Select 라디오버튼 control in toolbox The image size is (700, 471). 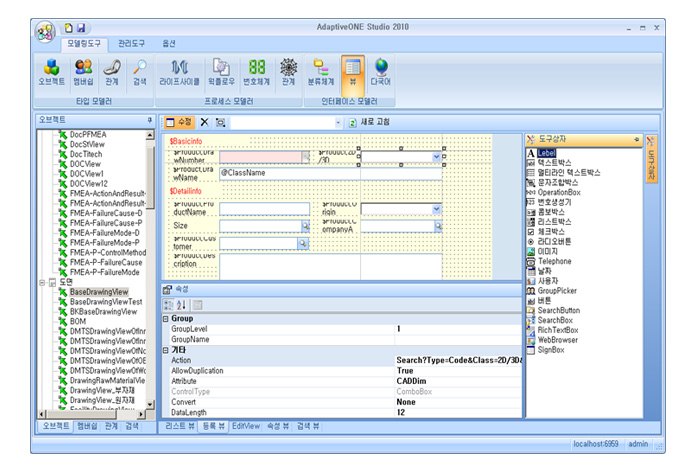tap(554, 242)
